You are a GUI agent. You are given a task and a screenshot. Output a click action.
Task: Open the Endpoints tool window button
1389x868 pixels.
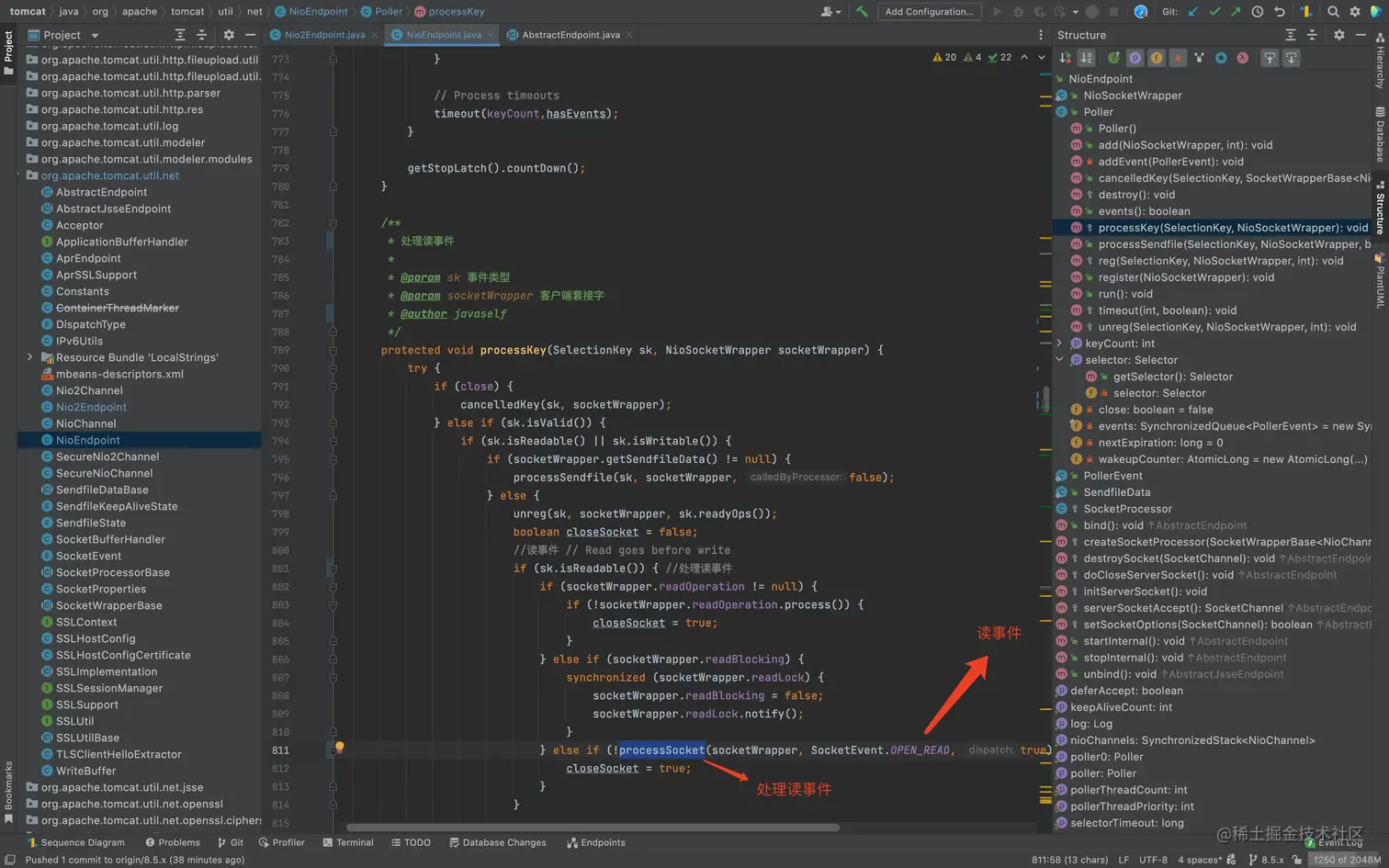pos(596,842)
